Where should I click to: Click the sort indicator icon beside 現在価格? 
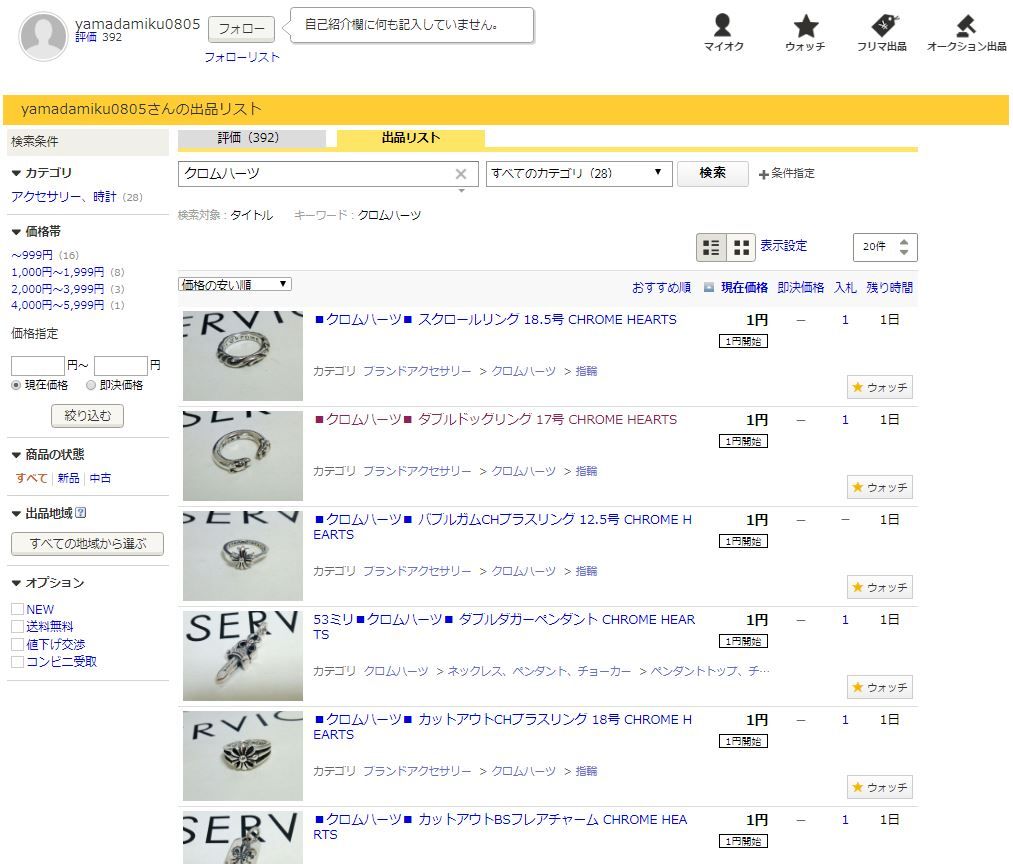[x=709, y=288]
